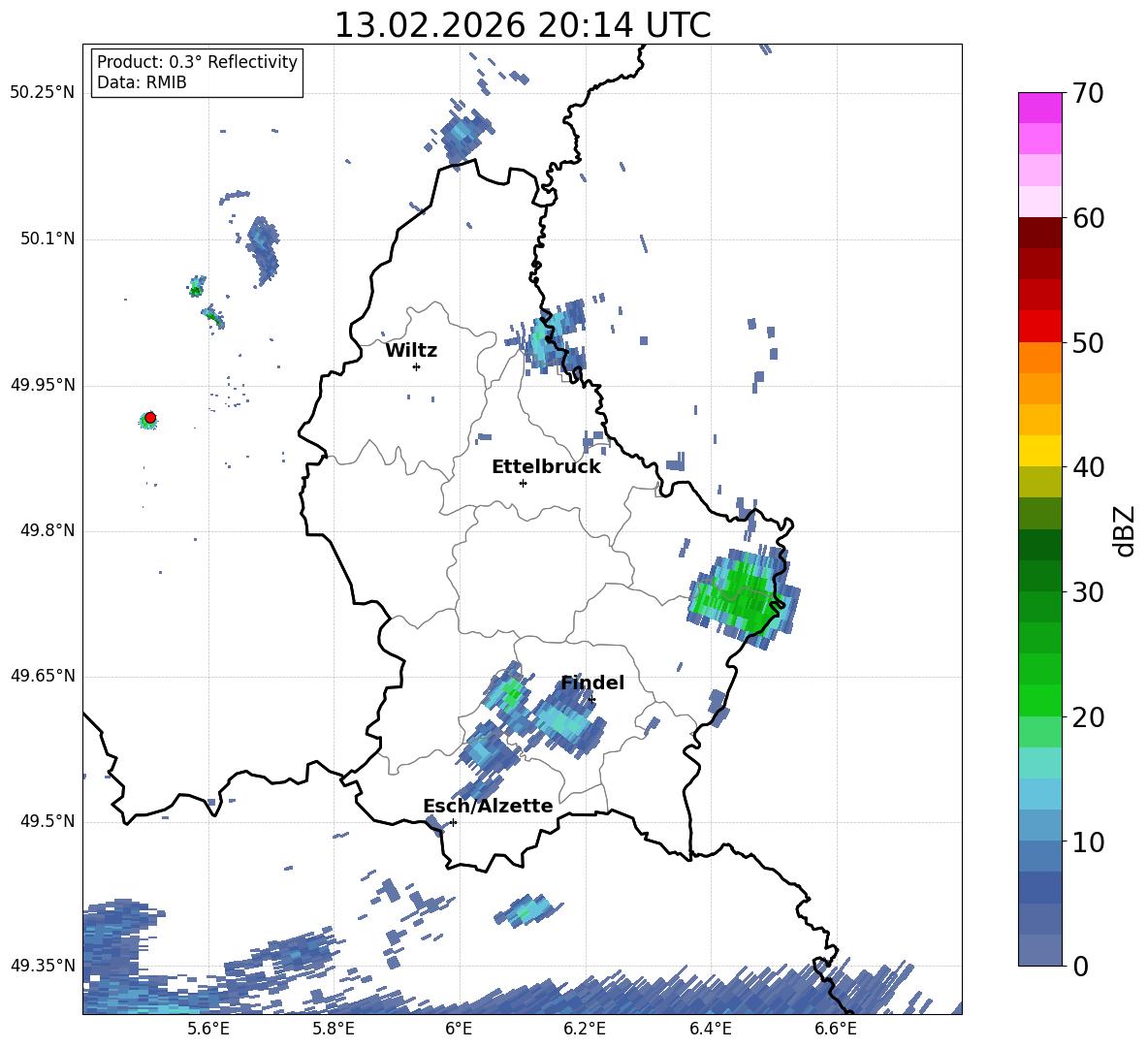Click the 50.1°N latitude label
This screenshot has height=1048, width=1148.
(47, 239)
